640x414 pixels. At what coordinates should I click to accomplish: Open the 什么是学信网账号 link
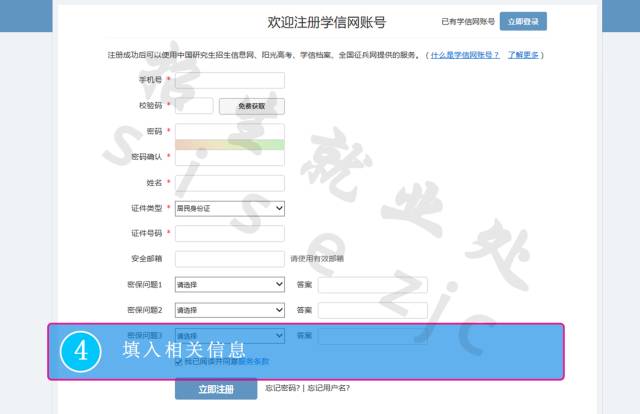[x=465, y=55]
